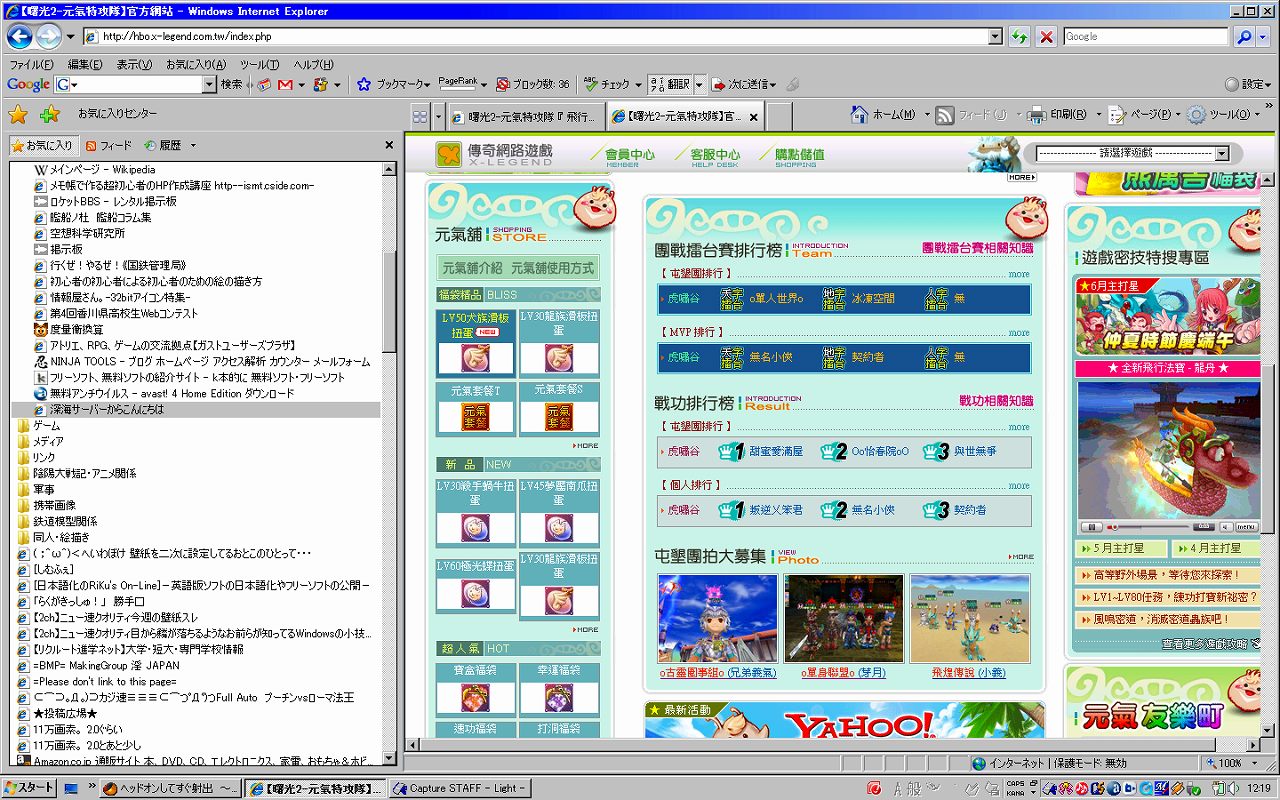Click the 元氣舖介紹 store intro link
This screenshot has height=800, width=1280.
pyautogui.click(x=471, y=268)
